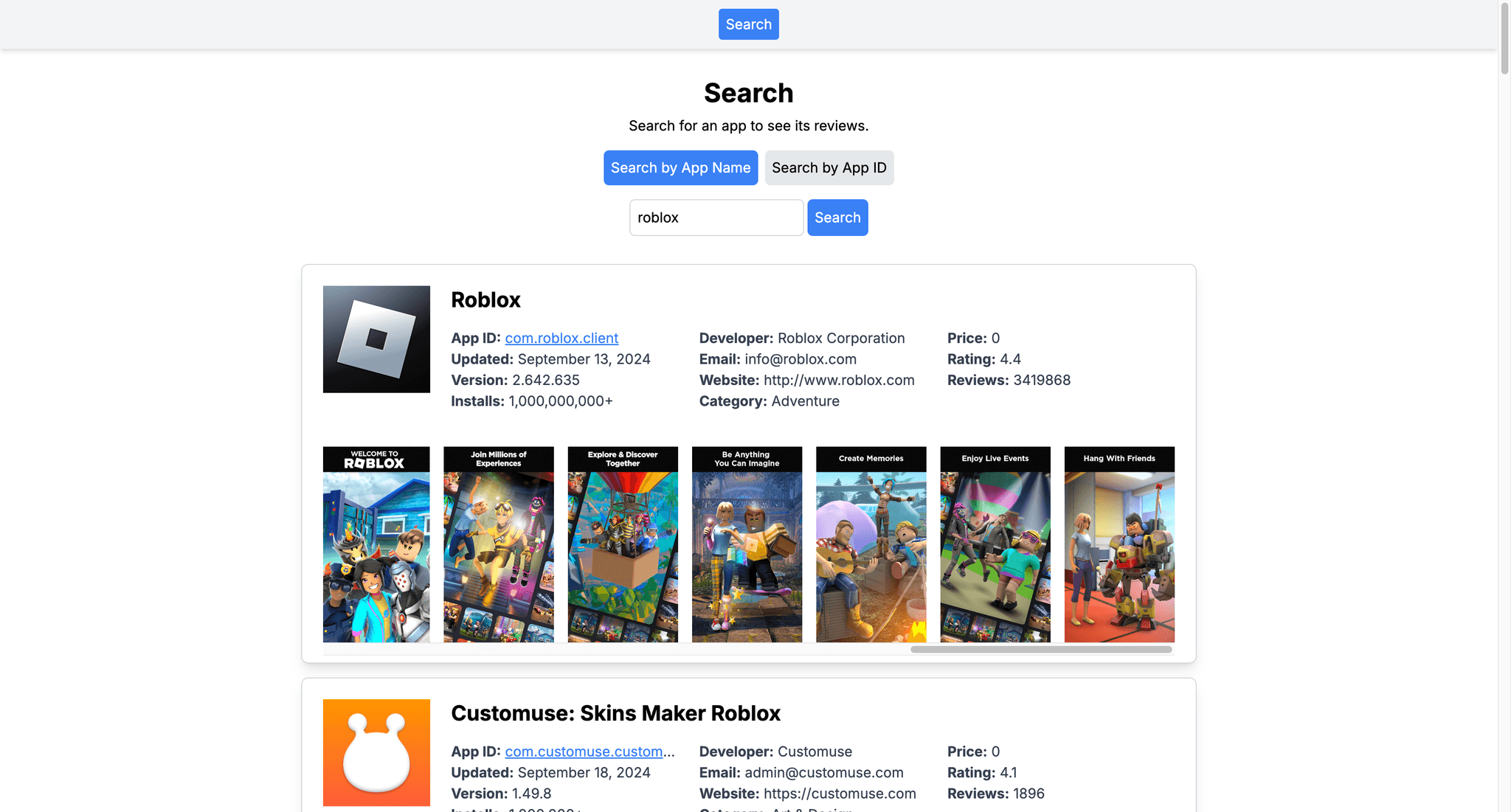Open the 'Enjoy Live Events' screenshot

pos(995,544)
